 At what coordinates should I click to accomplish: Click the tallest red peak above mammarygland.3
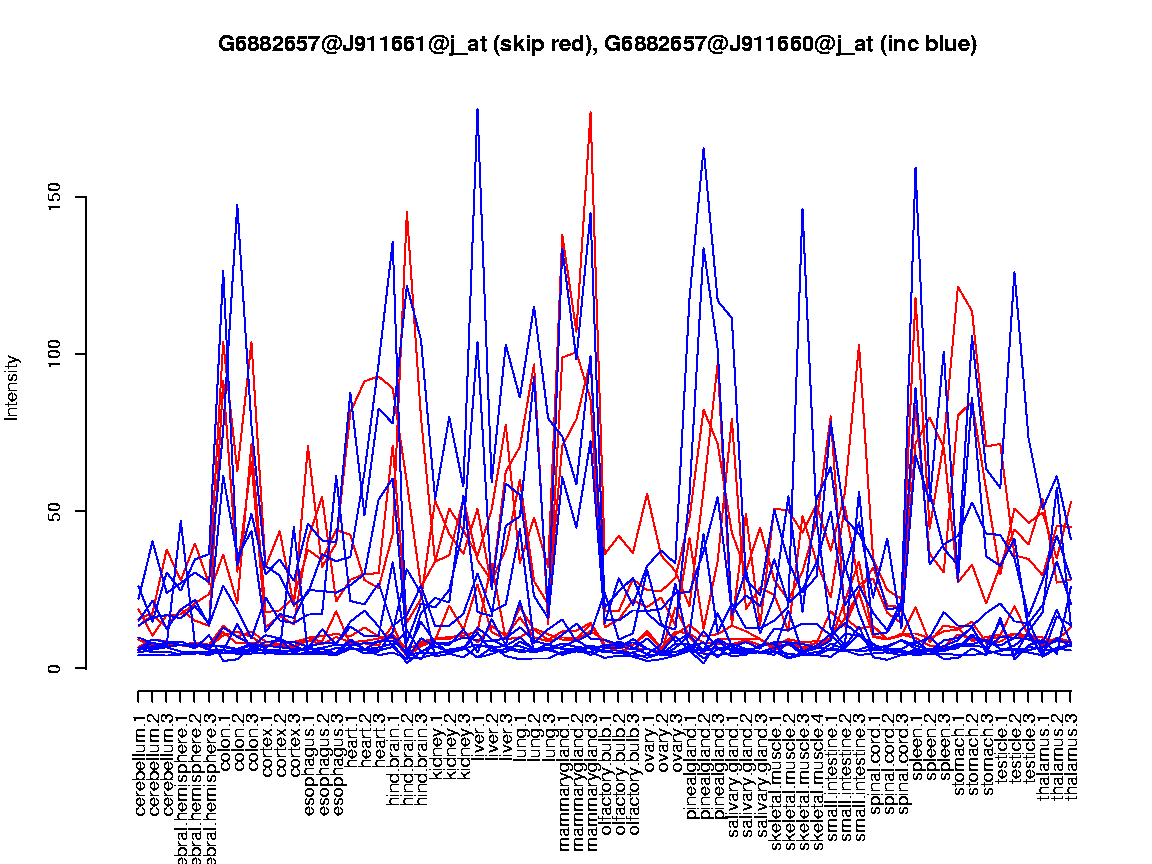pos(591,112)
